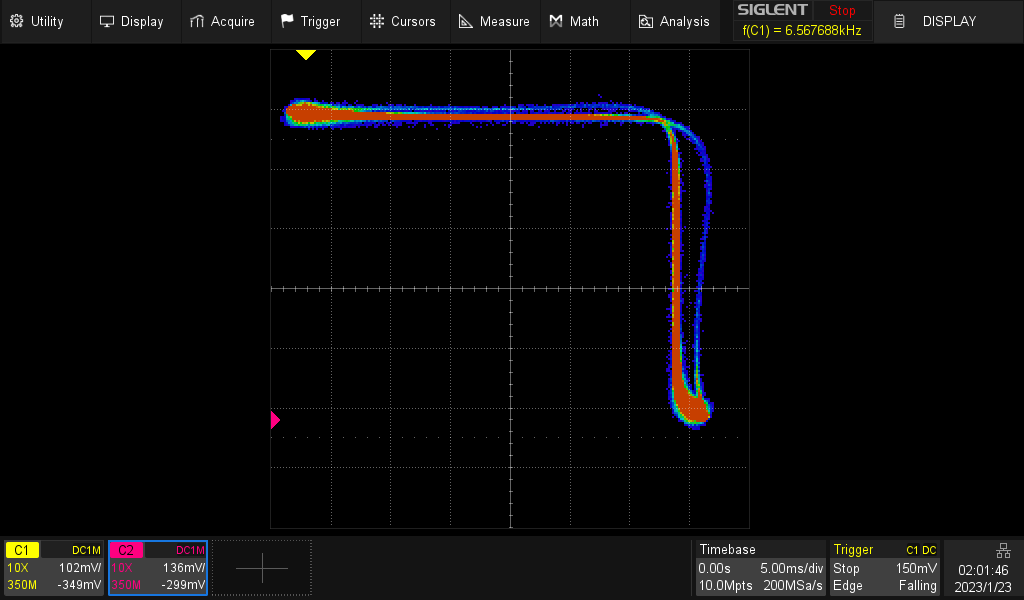The width and height of the screenshot is (1024, 600).
Task: Open the Trigger menu in top bar
Action: (x=310, y=21)
